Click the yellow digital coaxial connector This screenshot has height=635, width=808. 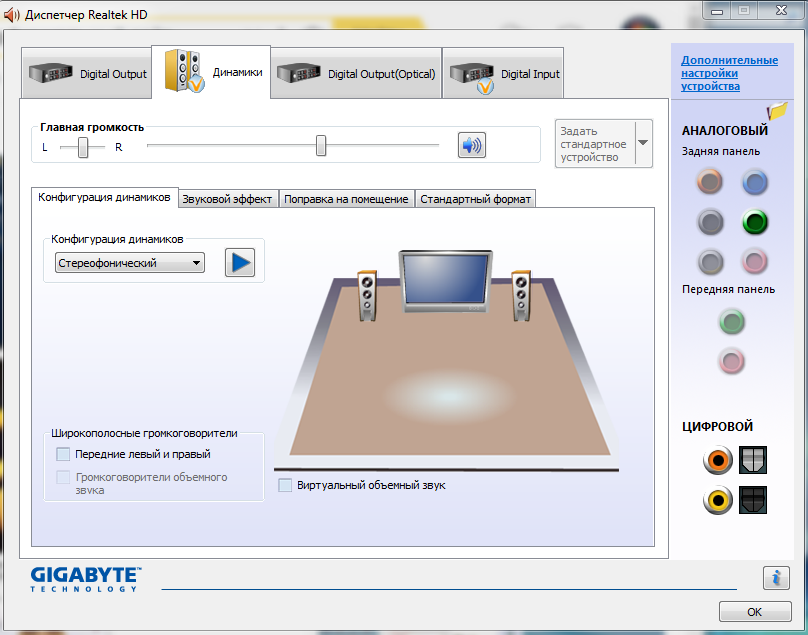click(x=718, y=499)
